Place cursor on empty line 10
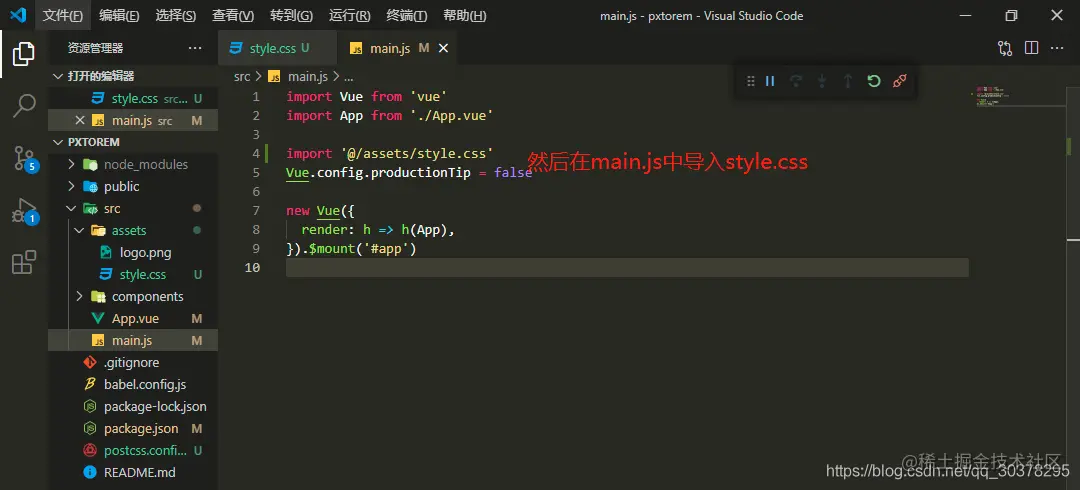 pyautogui.click(x=627, y=267)
